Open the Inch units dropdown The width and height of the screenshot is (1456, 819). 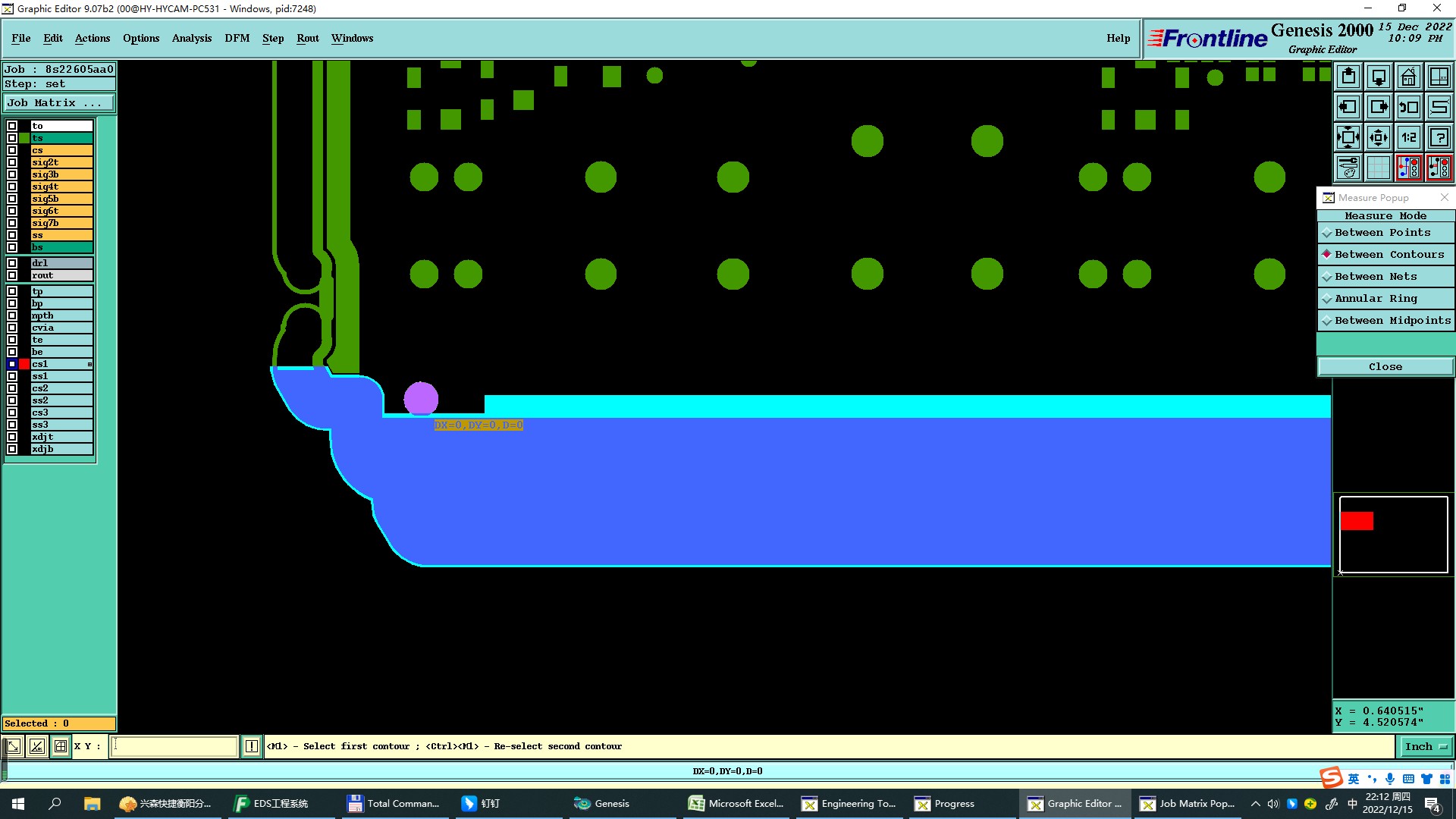point(1426,747)
